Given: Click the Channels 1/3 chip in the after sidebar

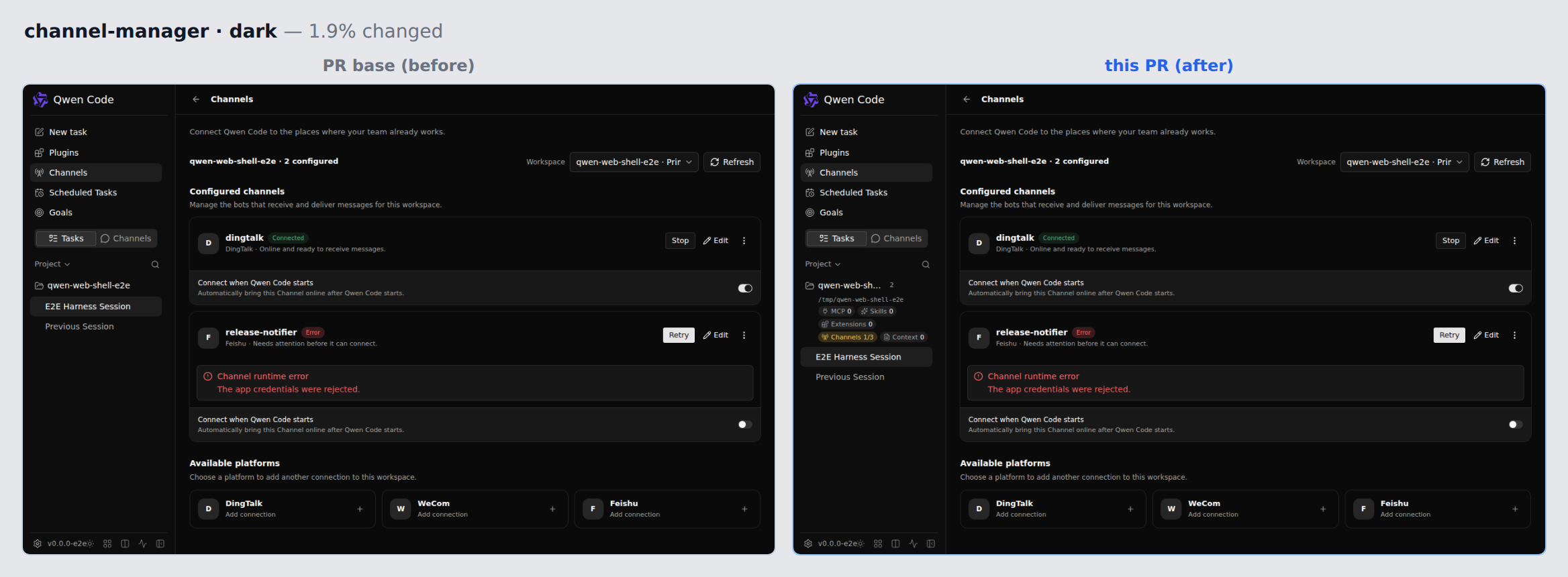Looking at the screenshot, I should [847, 337].
